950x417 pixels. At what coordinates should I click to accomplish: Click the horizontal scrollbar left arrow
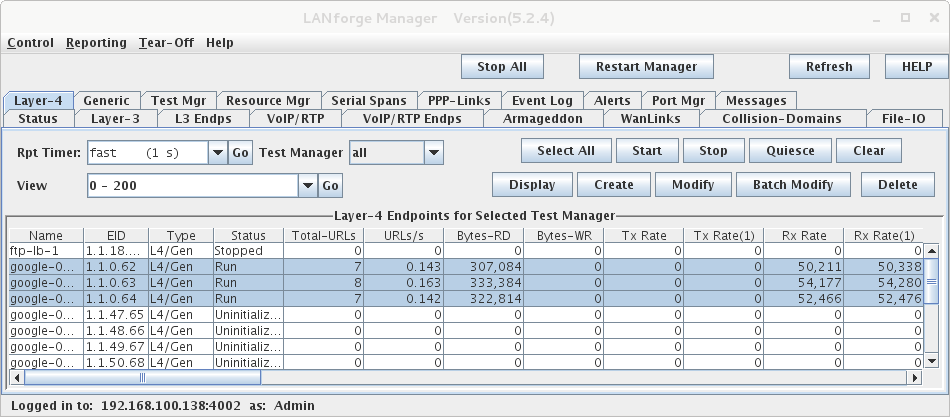[x=17, y=378]
